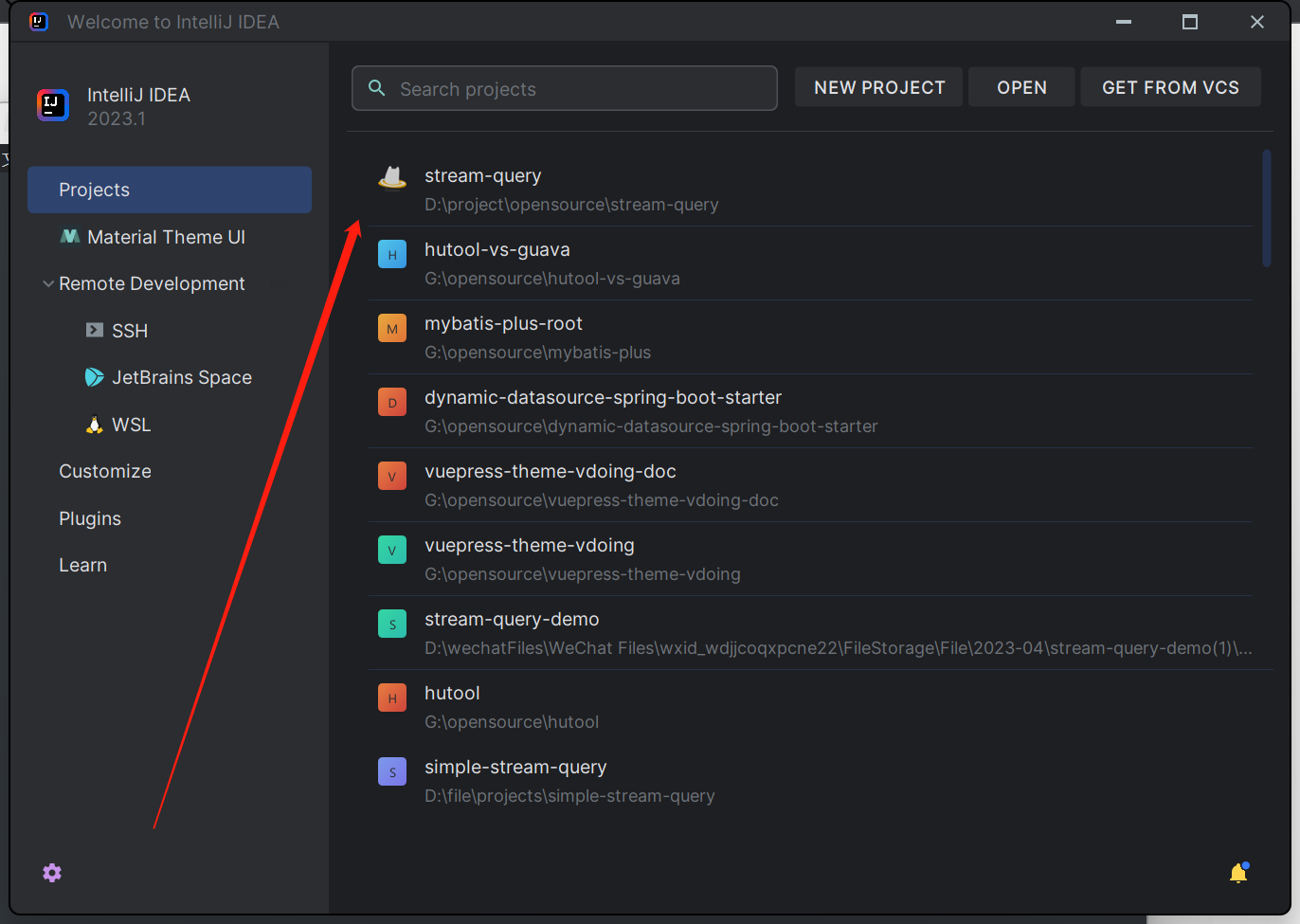
Task: Focus the Search projects input field
Action: pos(578,89)
